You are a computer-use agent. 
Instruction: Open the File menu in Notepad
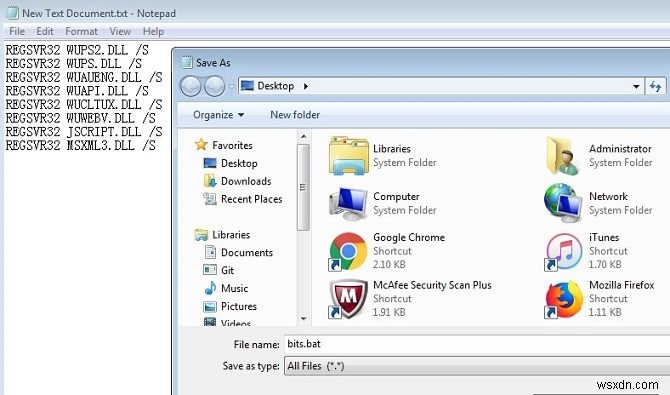click(17, 32)
